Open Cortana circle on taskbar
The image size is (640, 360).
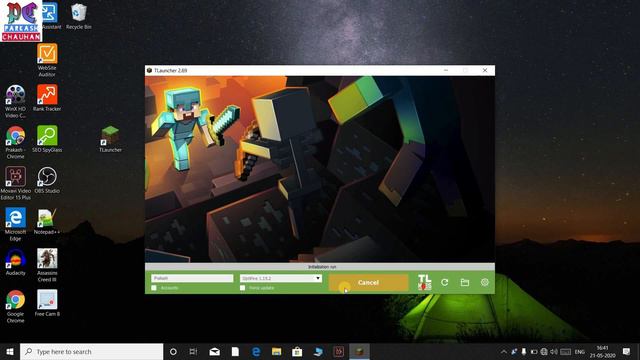tap(173, 351)
